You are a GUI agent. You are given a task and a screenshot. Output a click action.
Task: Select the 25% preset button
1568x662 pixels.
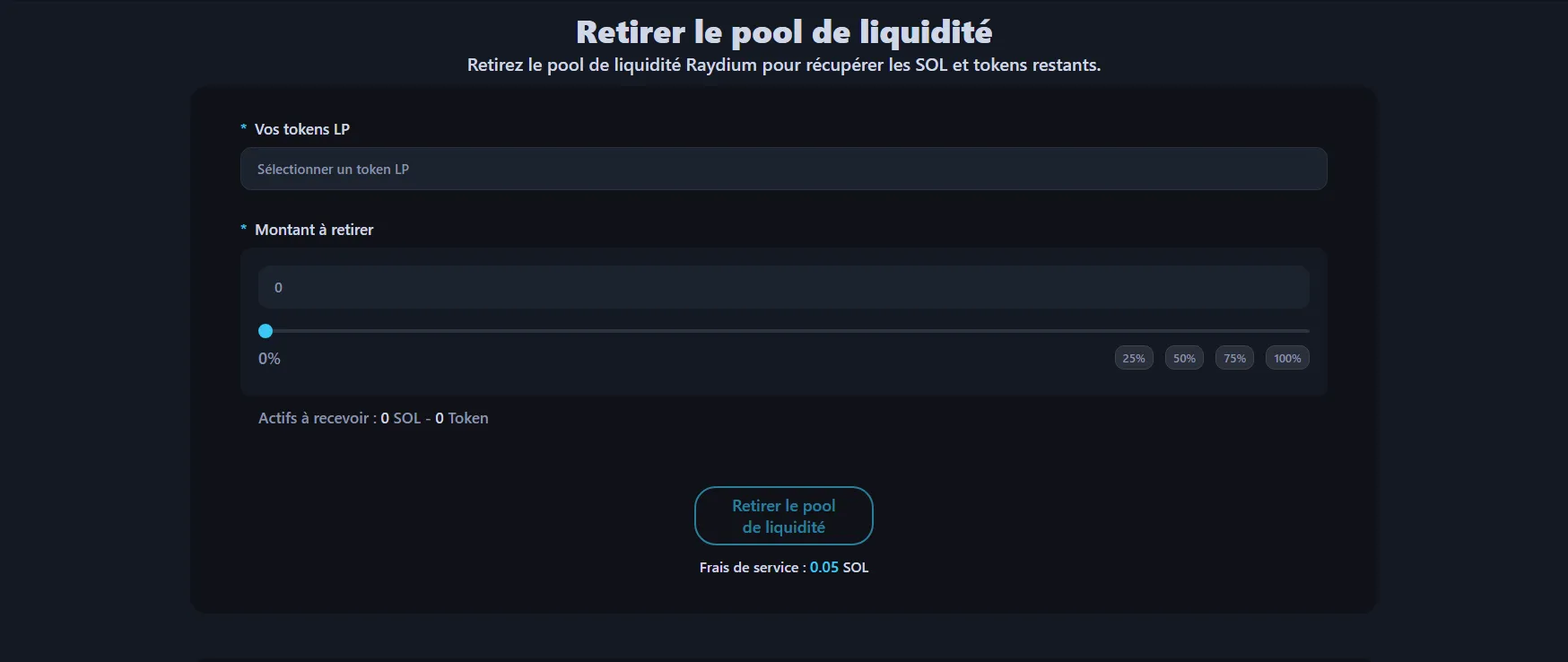[1134, 358]
